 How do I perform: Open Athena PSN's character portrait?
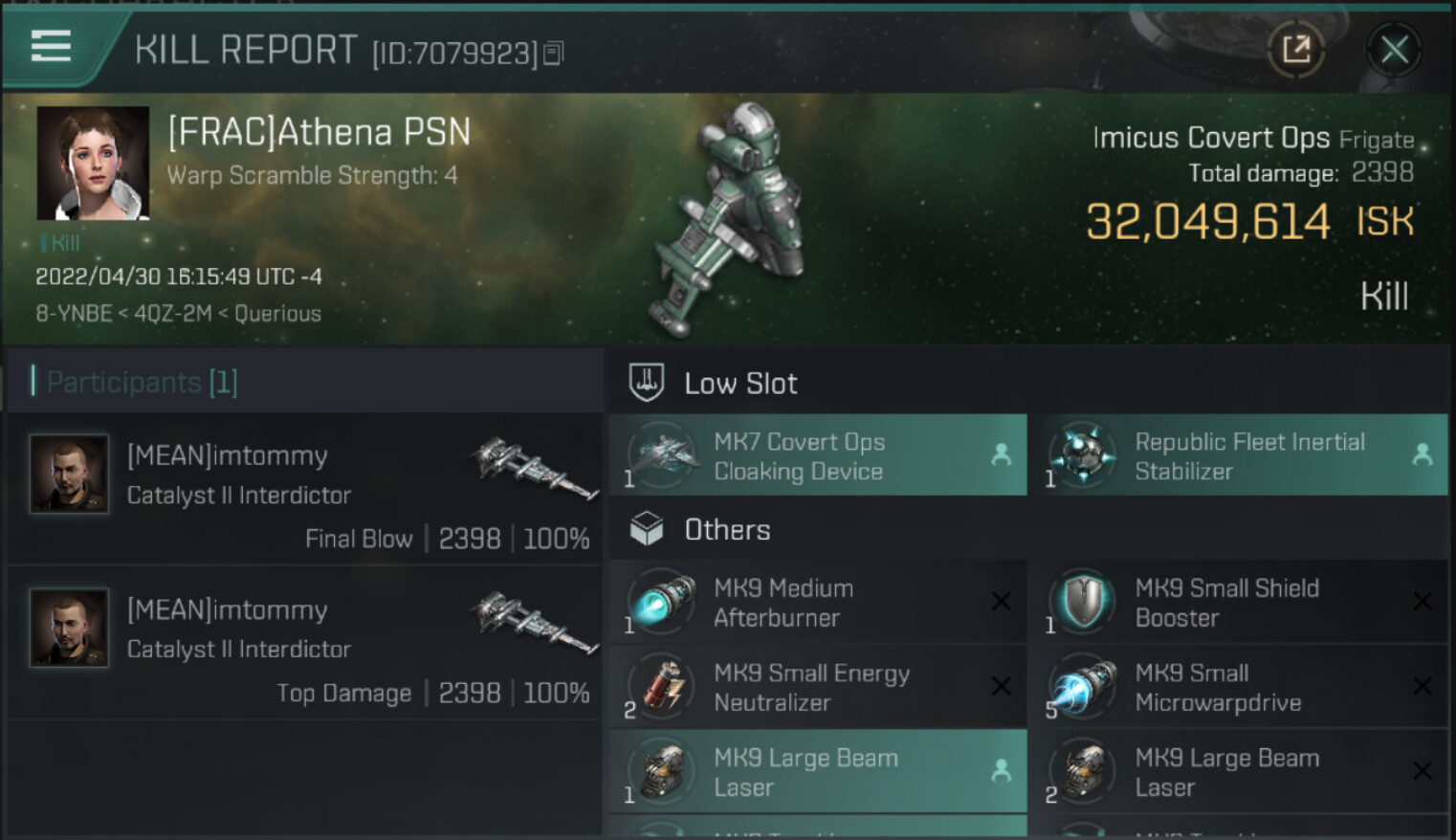click(x=93, y=163)
